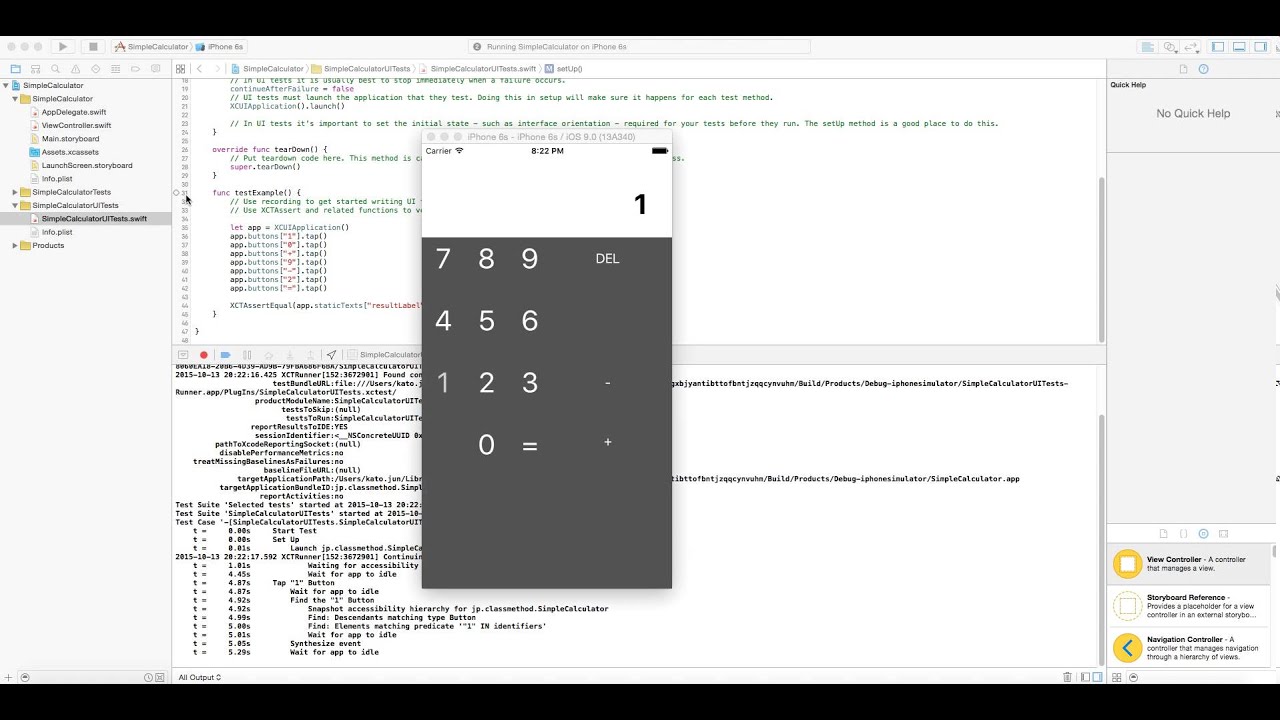
Task: Open the Find navigator magnifier icon
Action: tap(56, 69)
